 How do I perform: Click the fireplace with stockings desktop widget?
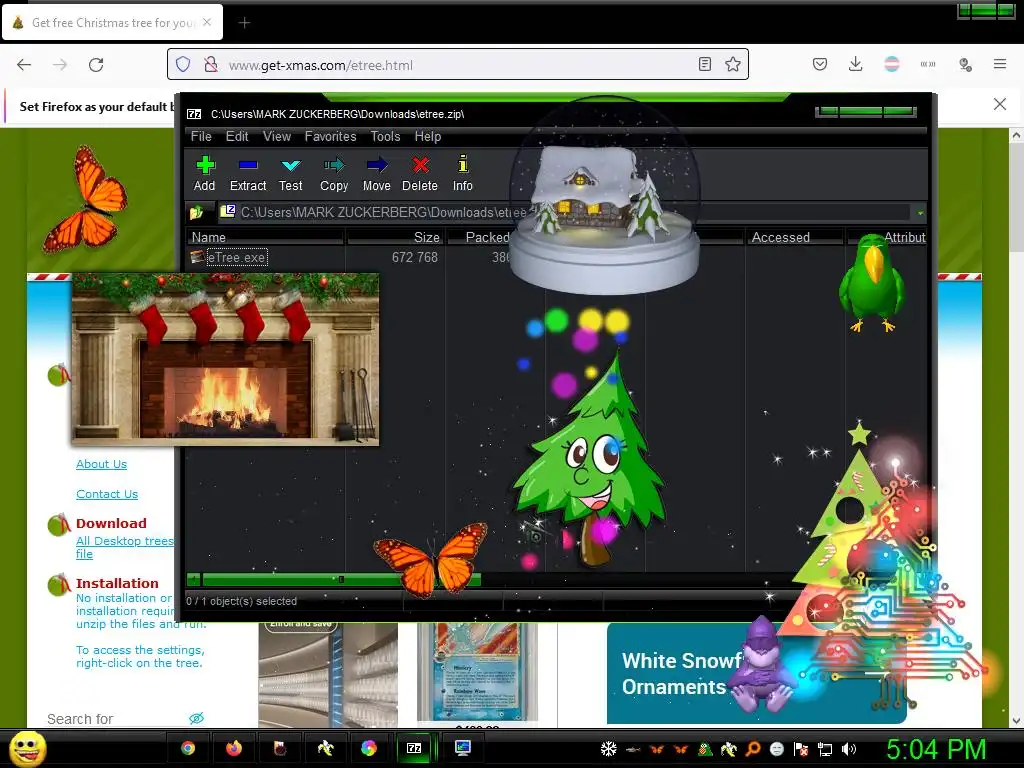[x=225, y=359]
